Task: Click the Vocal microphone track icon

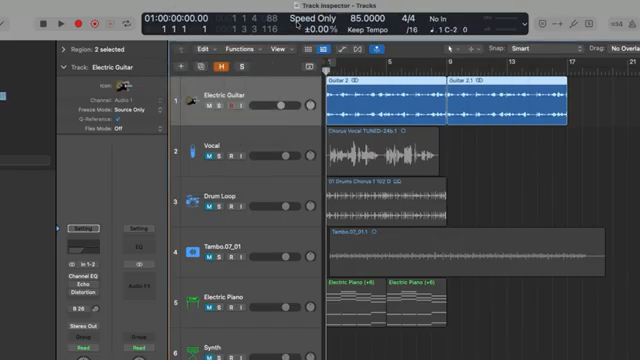Action: click(193, 151)
